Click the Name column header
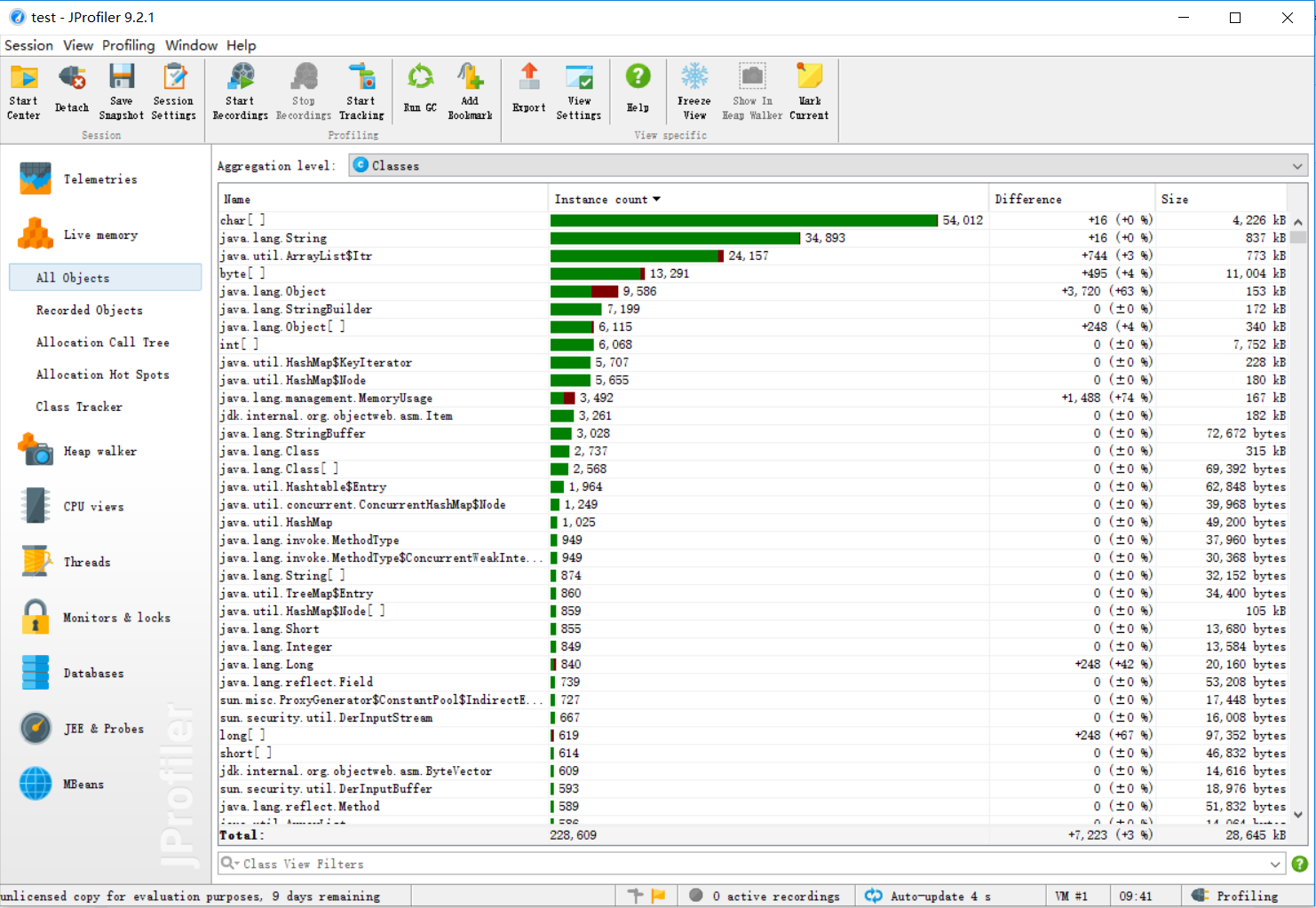Screen dimensions: 1316x908 coord(383,200)
